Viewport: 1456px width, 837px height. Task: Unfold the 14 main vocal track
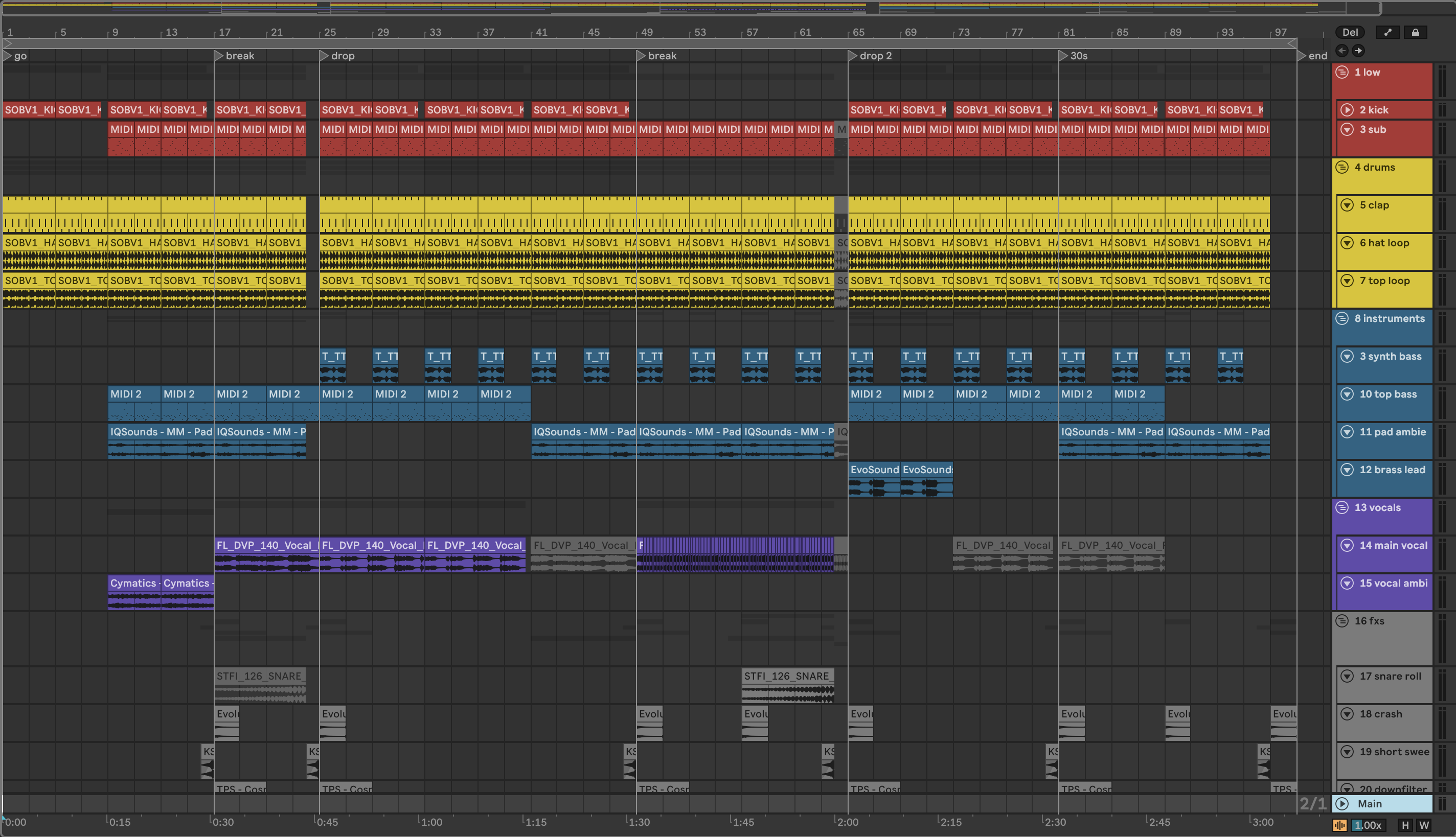[1347, 546]
